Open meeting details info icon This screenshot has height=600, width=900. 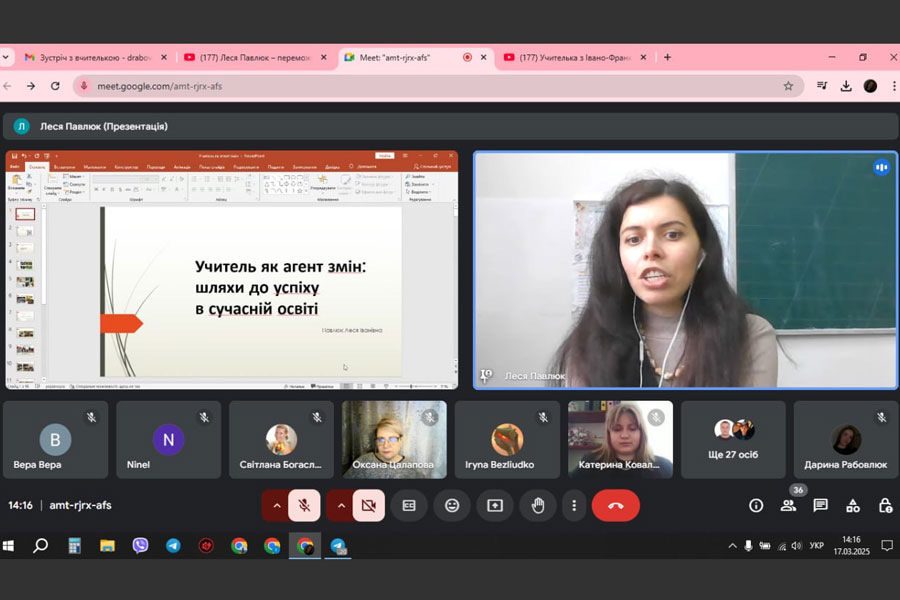click(x=756, y=506)
